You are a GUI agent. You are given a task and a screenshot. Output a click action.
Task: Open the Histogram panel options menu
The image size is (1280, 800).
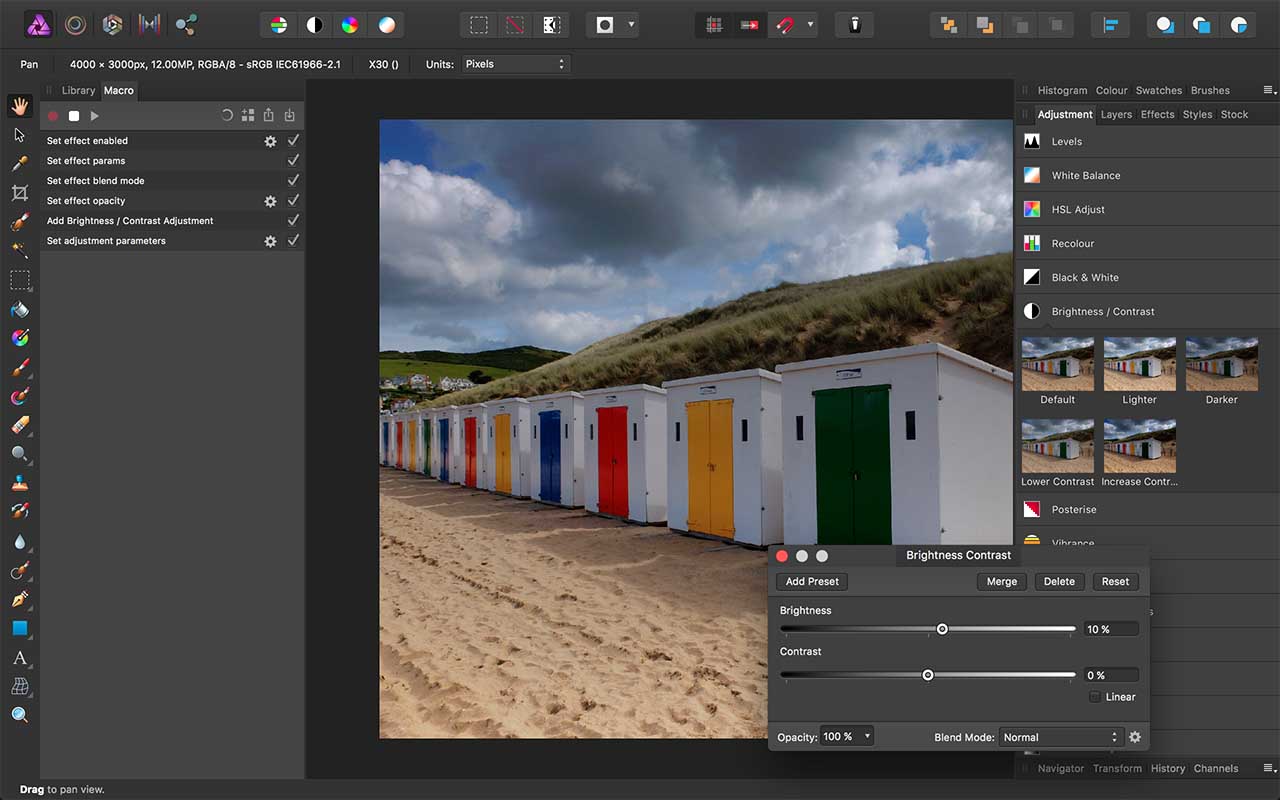pyautogui.click(x=1269, y=90)
